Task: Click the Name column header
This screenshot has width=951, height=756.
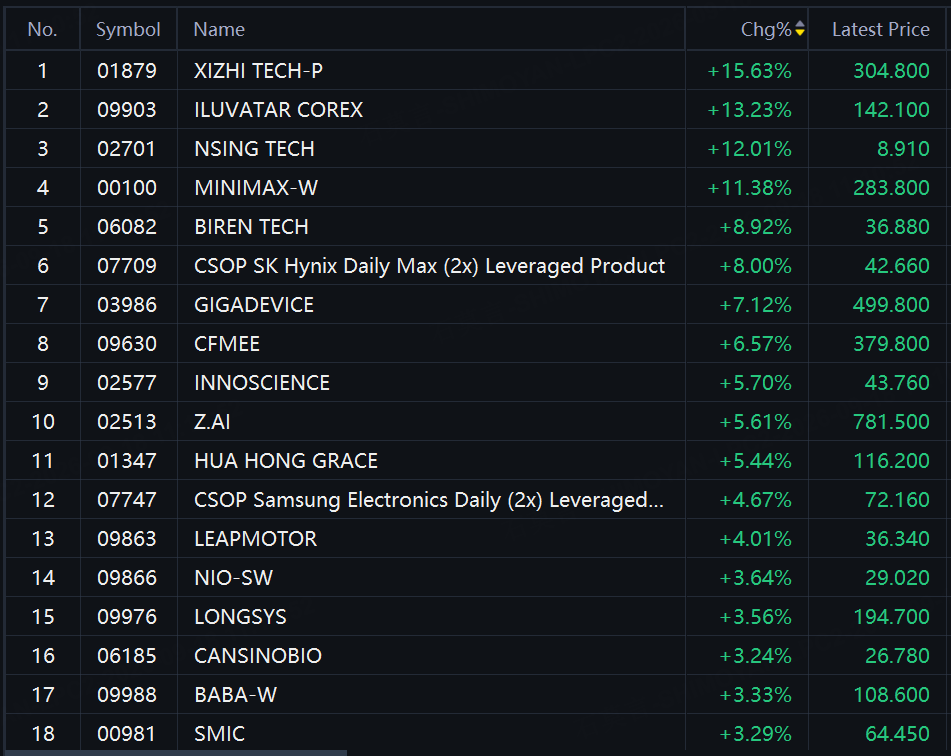Action: click(219, 29)
